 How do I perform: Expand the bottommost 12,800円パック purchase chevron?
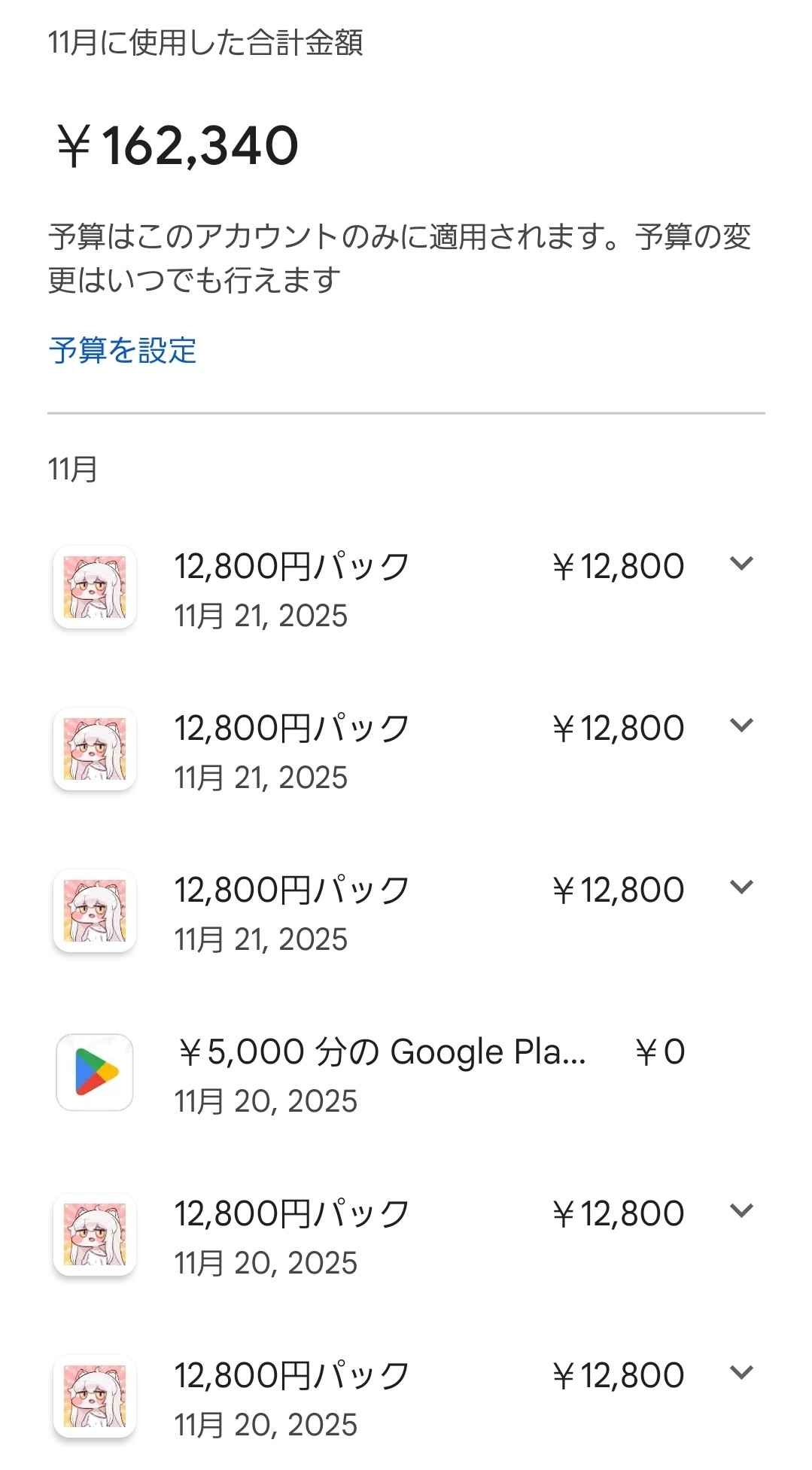[x=741, y=1373]
